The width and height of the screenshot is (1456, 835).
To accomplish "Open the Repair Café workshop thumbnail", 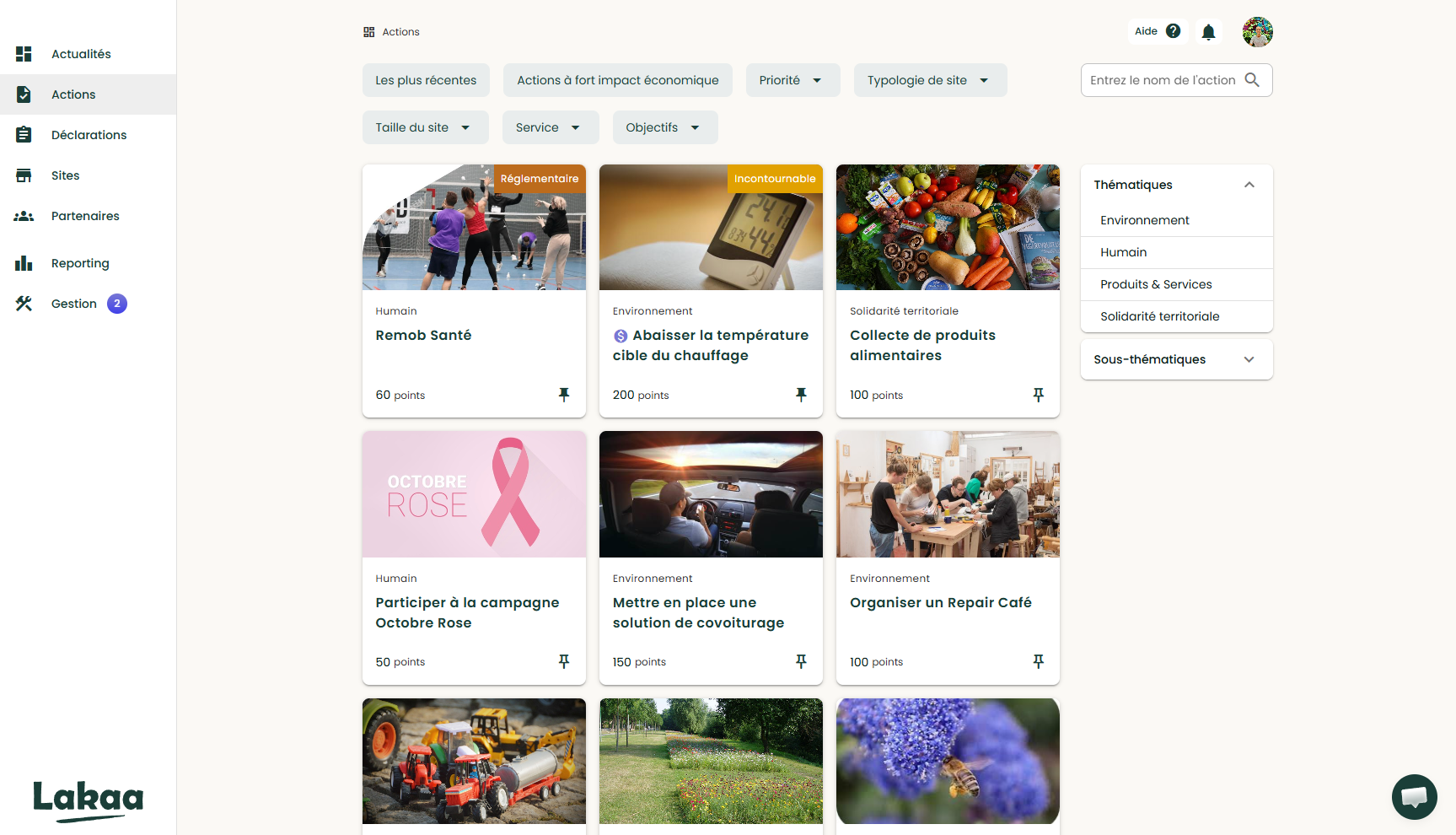I will click(x=948, y=494).
